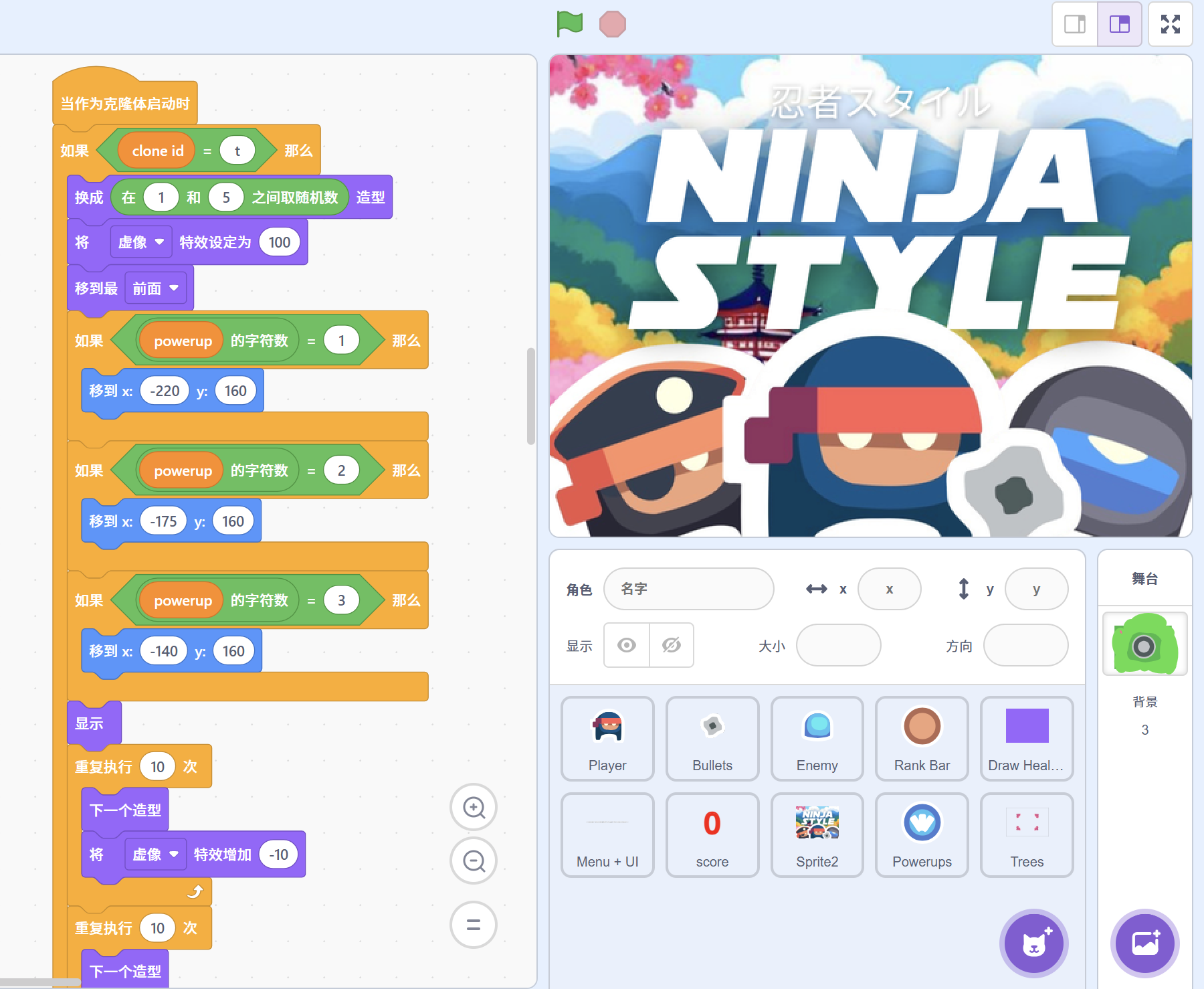Click the first repeat count 10 field

pos(157,767)
